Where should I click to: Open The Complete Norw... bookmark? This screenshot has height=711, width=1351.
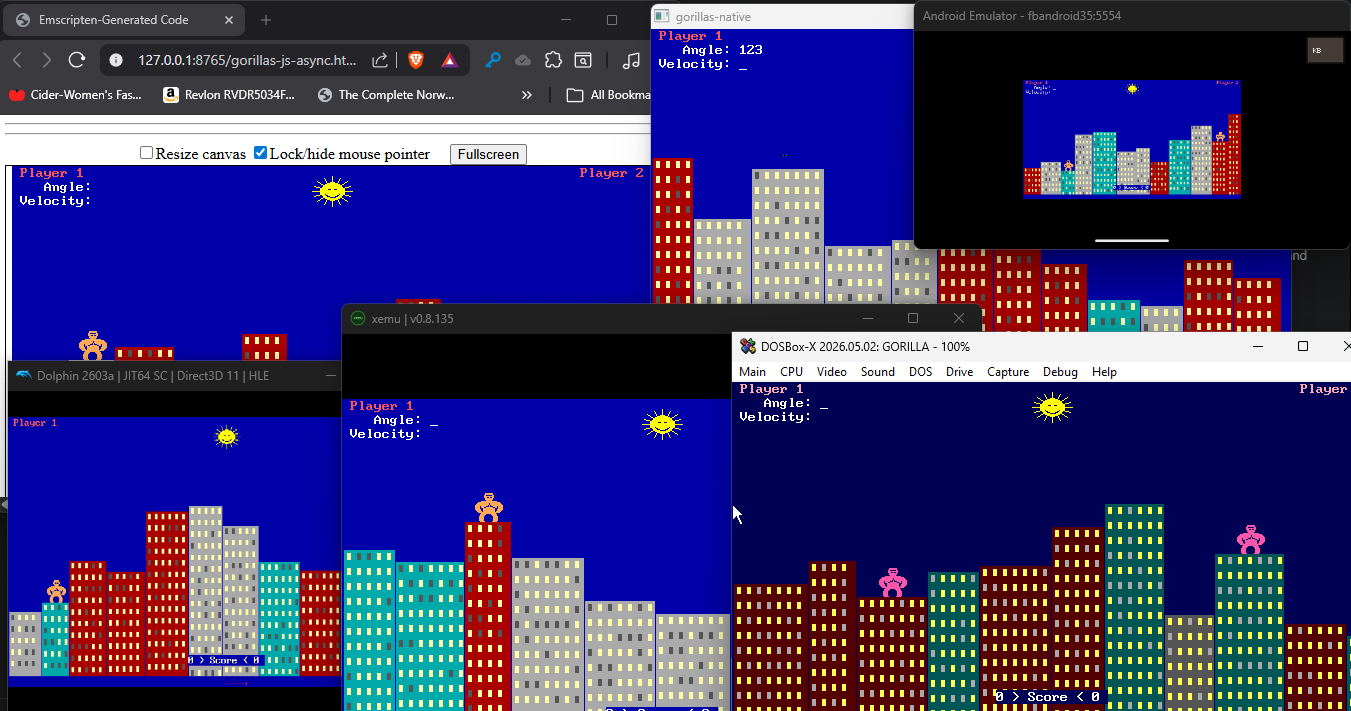[x=386, y=95]
